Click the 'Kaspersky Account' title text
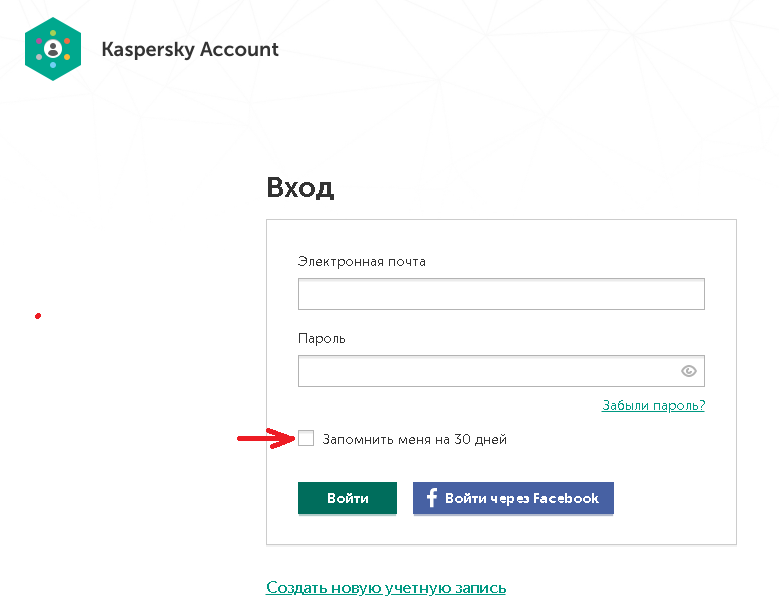 click(190, 49)
